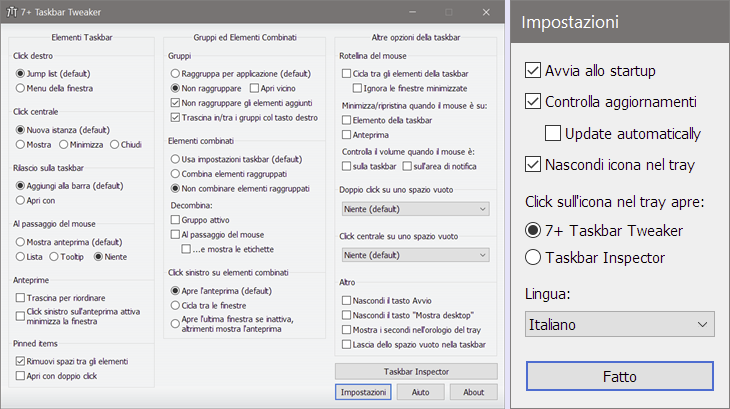Check Ignora le finestre minimizzate
The width and height of the screenshot is (730, 409).
coord(357,88)
